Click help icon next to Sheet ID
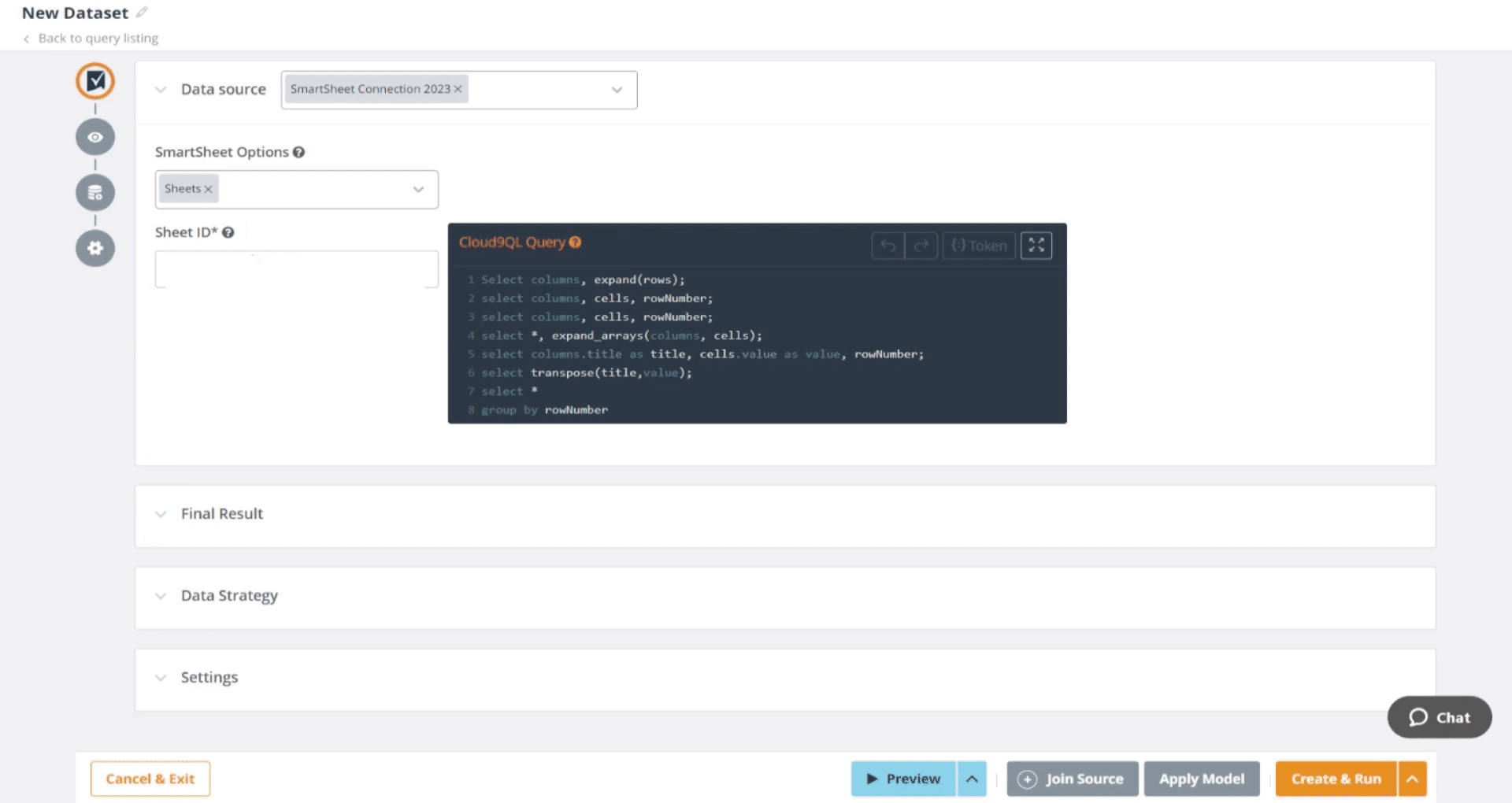Viewport: 1512px width, 803px height. [x=228, y=232]
